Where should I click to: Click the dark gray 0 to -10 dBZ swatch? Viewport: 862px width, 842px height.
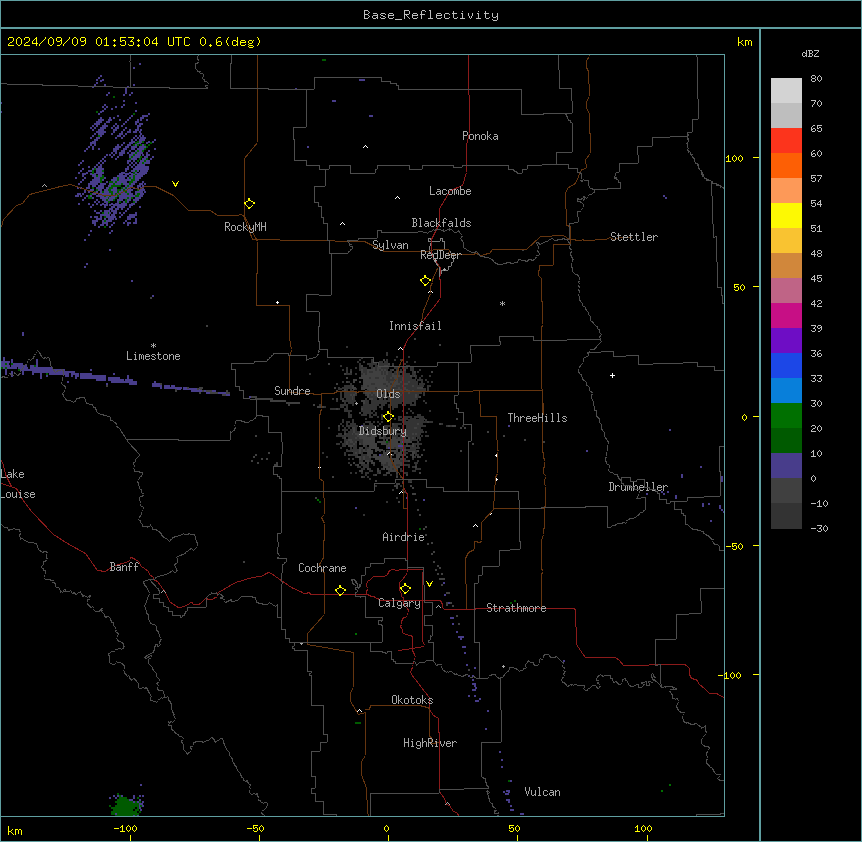786,491
